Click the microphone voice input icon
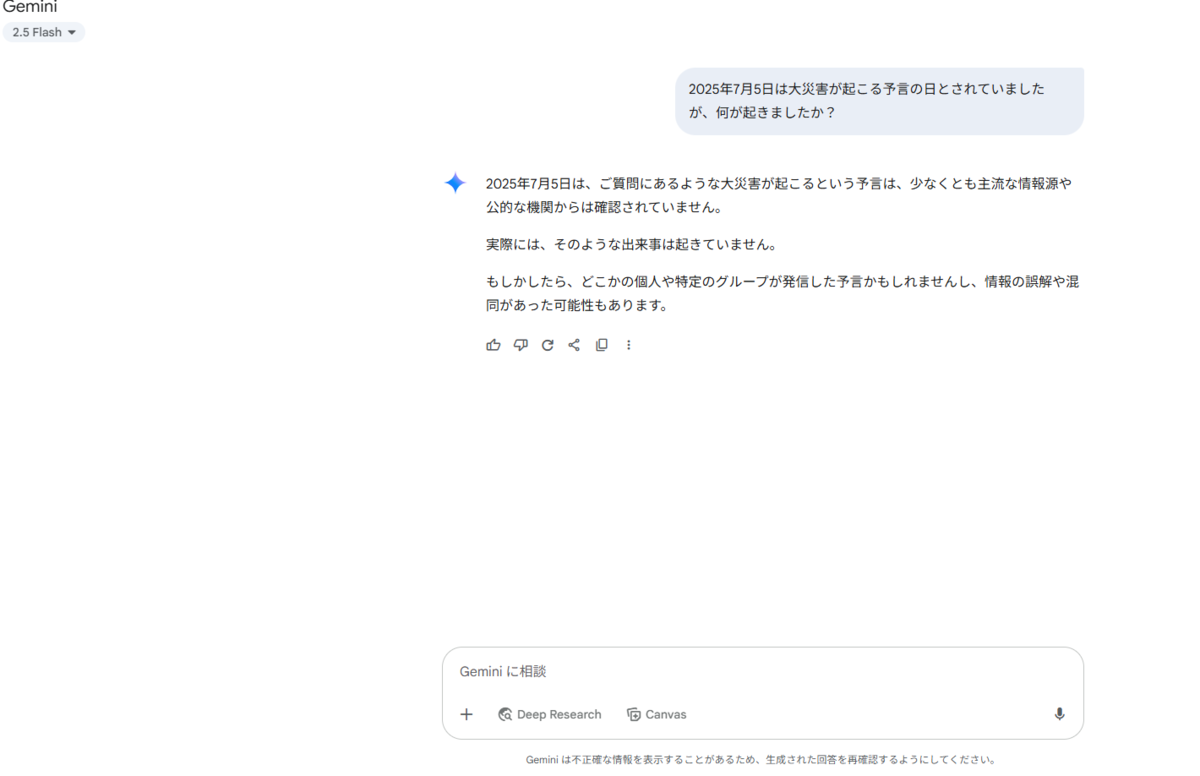 click(x=1059, y=714)
